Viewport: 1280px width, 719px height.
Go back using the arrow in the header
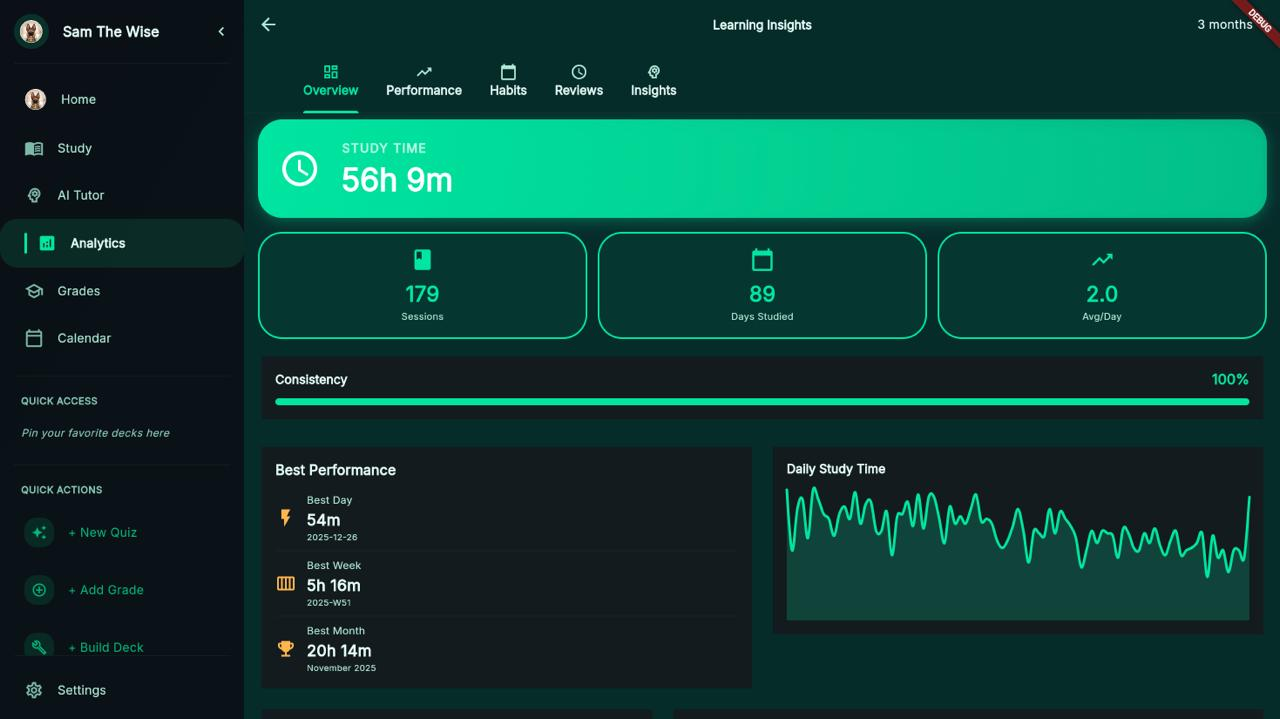267,24
